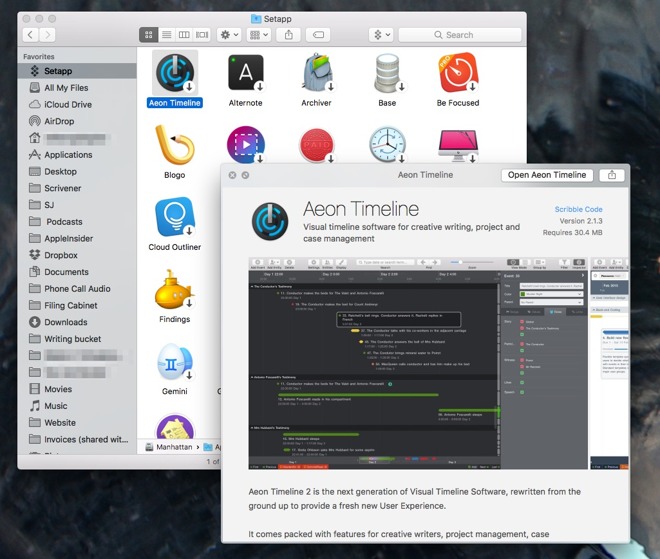This screenshot has height=559, width=660.
Task: Select the pink iMac screen app icon
Action: click(x=458, y=146)
